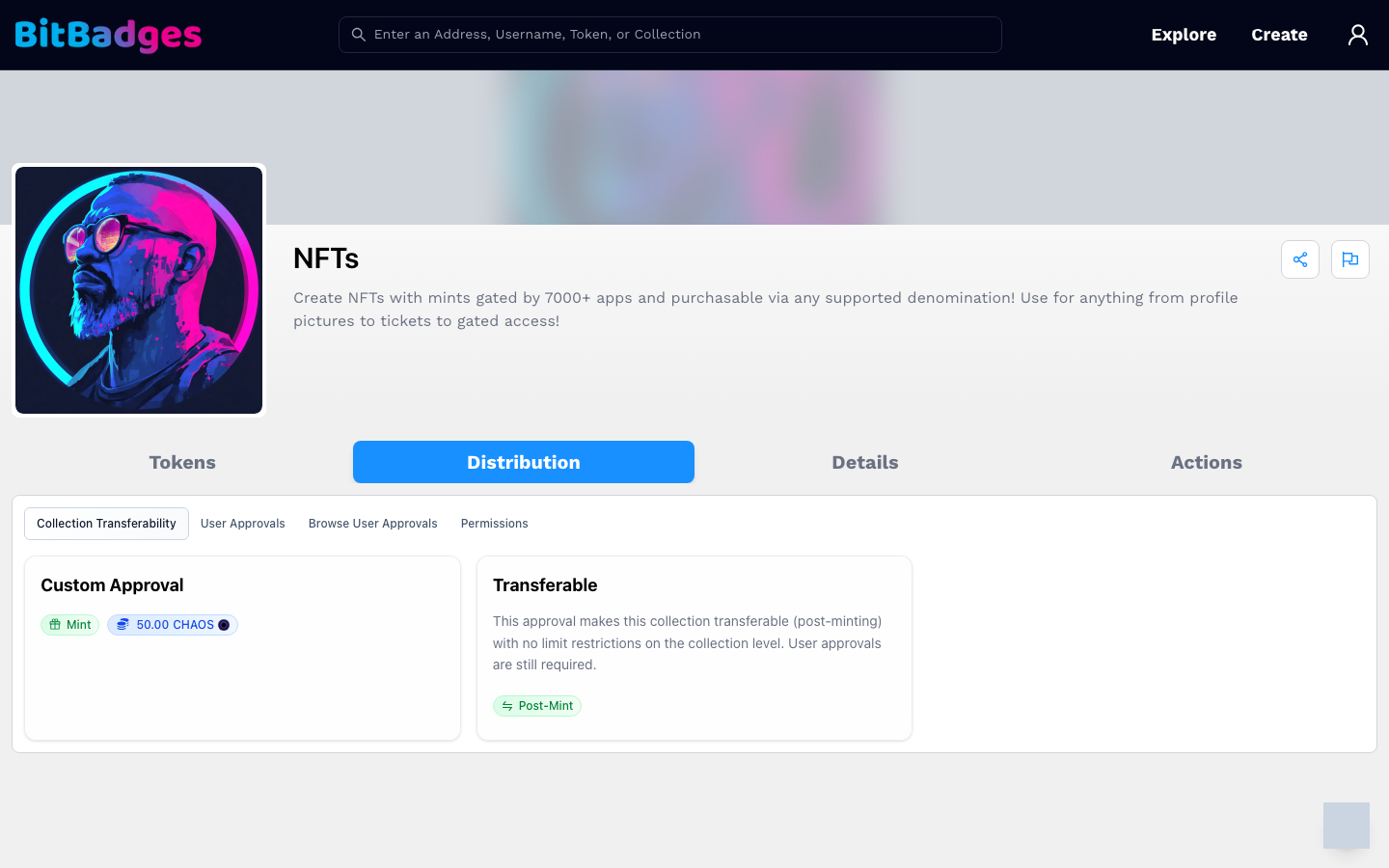The width and height of the screenshot is (1389, 868).
Task: Click the transfer arrows icon in Post-Mint
Action: click(507, 706)
